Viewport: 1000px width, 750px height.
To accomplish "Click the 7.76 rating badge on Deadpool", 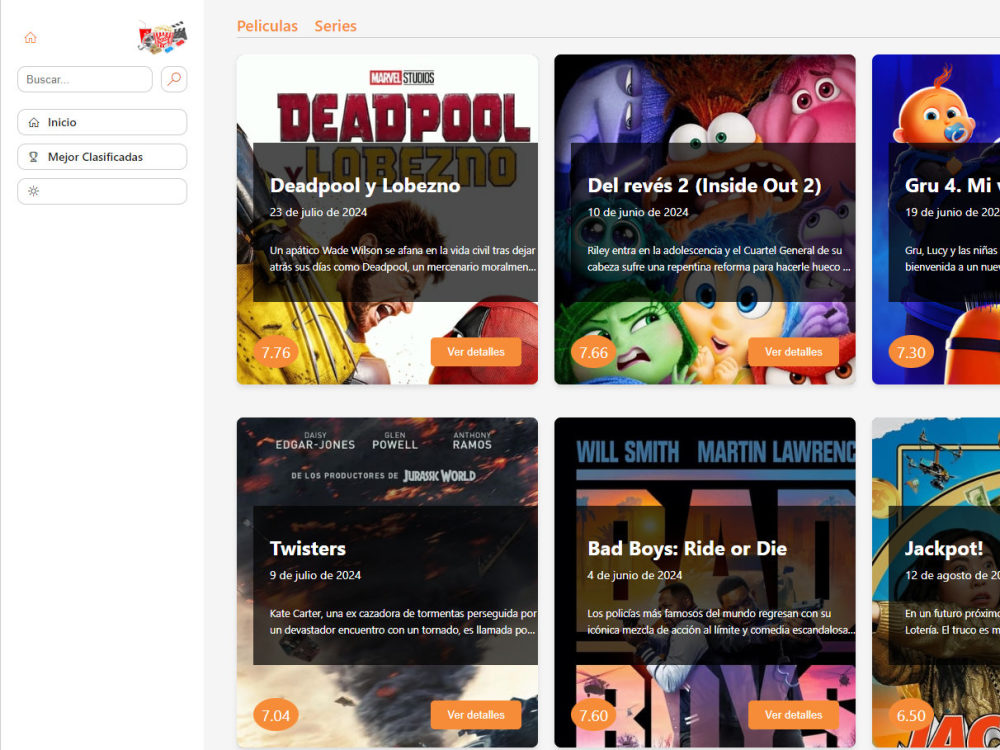I will click(x=276, y=352).
